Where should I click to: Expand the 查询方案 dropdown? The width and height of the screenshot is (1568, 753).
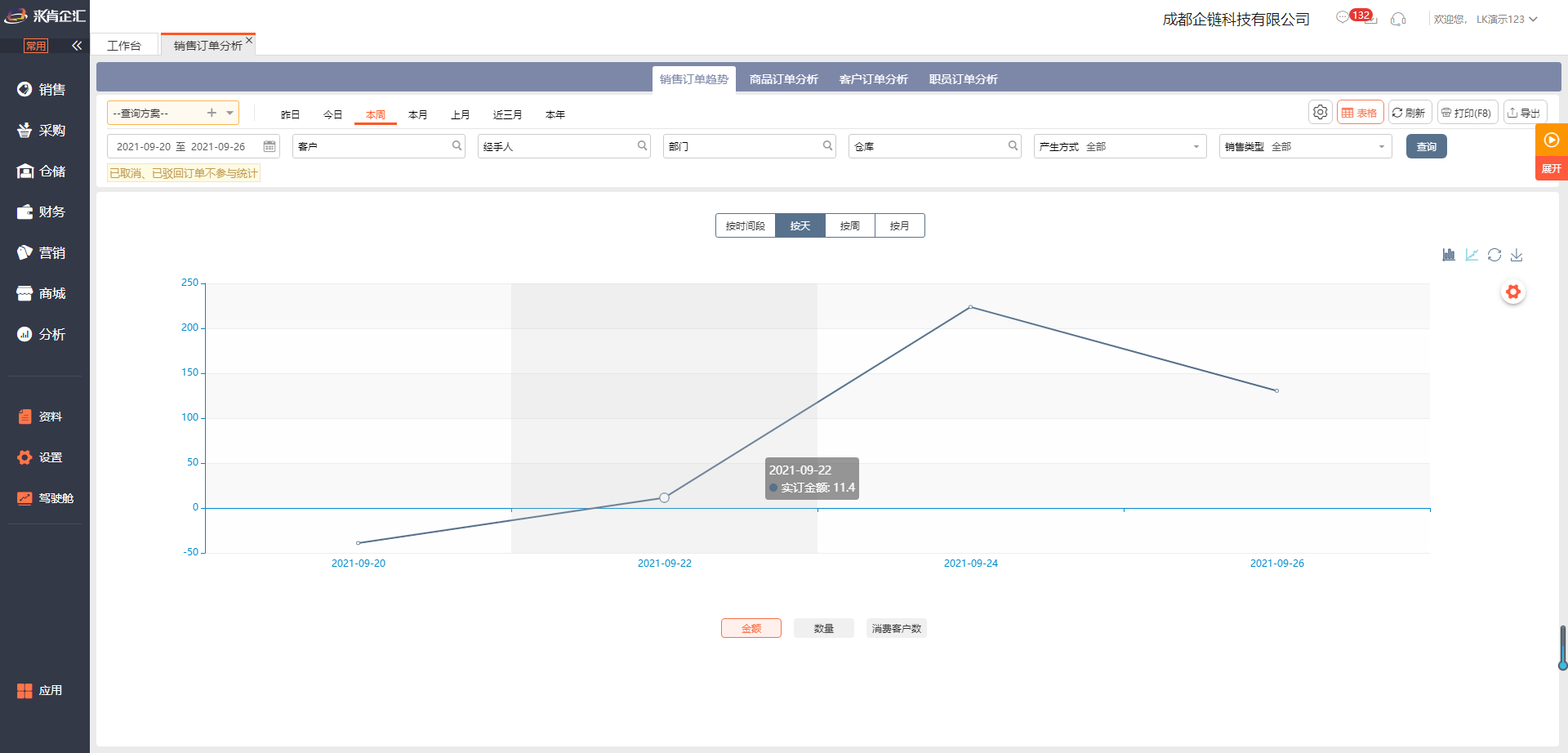click(x=230, y=113)
